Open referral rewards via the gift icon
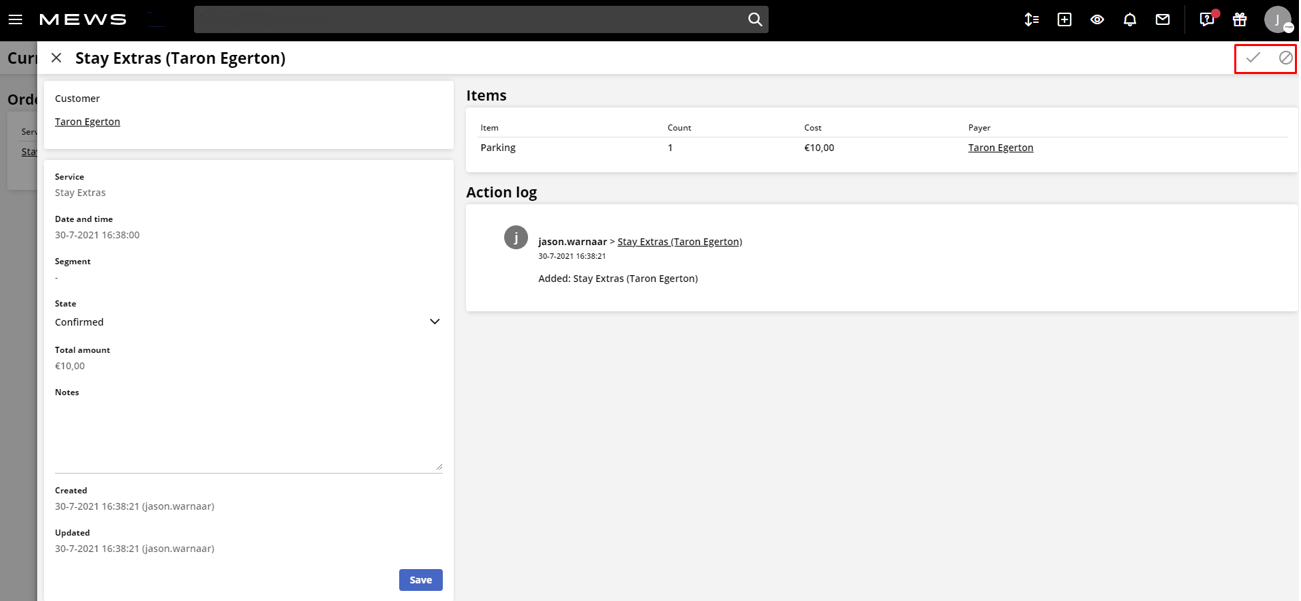The image size is (1301, 601). click(x=1239, y=19)
